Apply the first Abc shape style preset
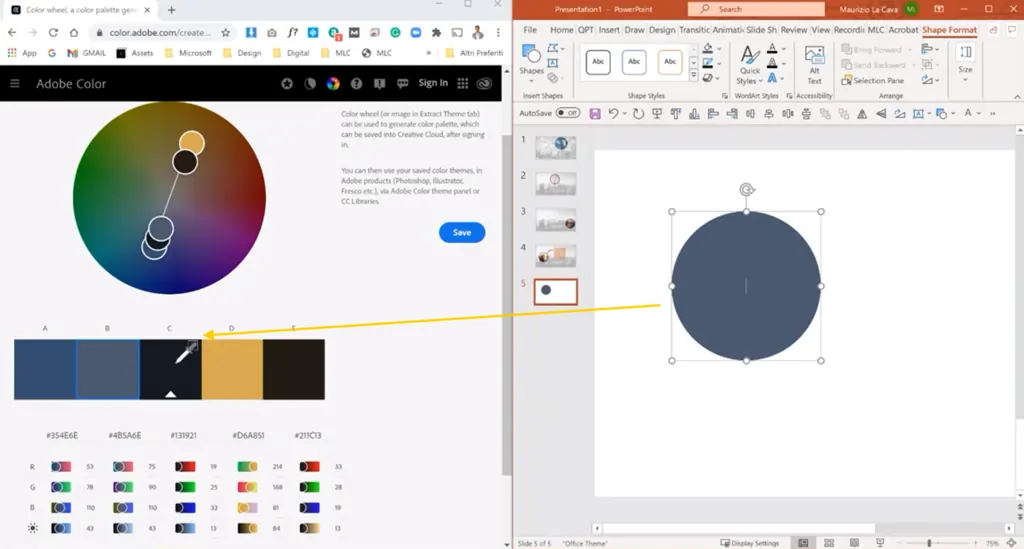 [x=598, y=62]
